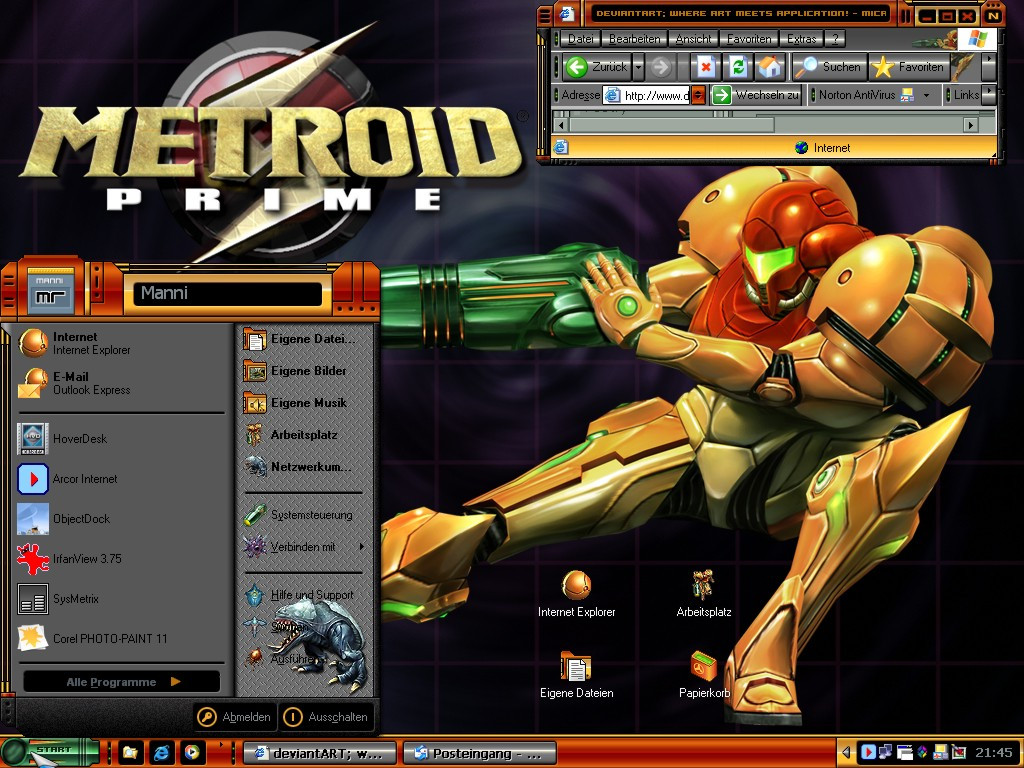1024x768 pixels.
Task: Open Eigene Musik folder in Start menu
Action: [304, 403]
